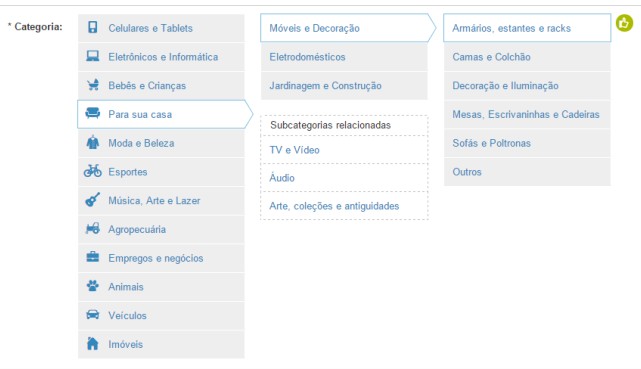The height and width of the screenshot is (369, 641).
Task: Click the green thumbs-up icon
Action: pos(624,23)
